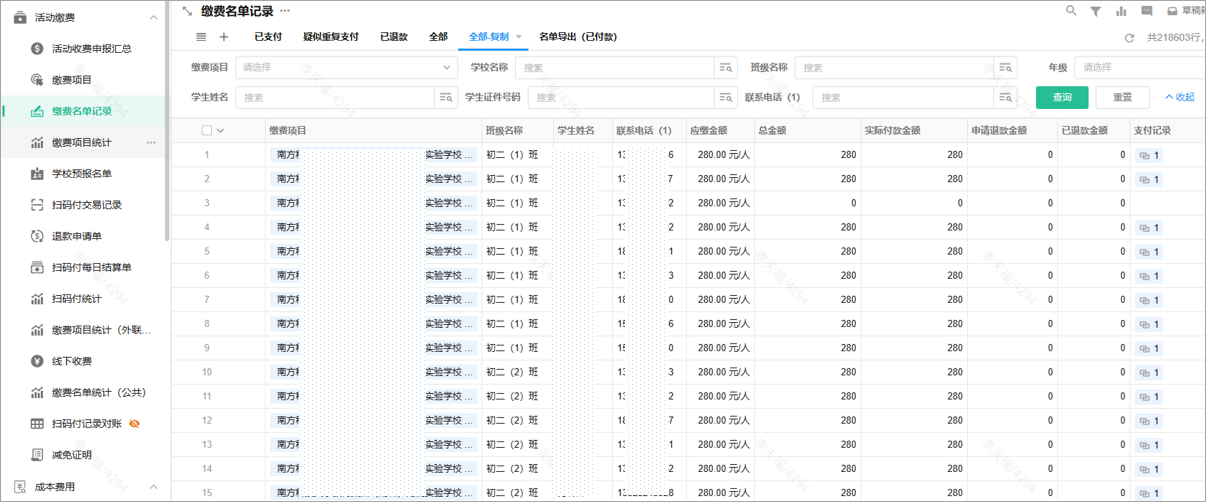Open the 年级 select dropdown
Screen dimensions: 1207x503
pyautogui.click(x=1138, y=68)
